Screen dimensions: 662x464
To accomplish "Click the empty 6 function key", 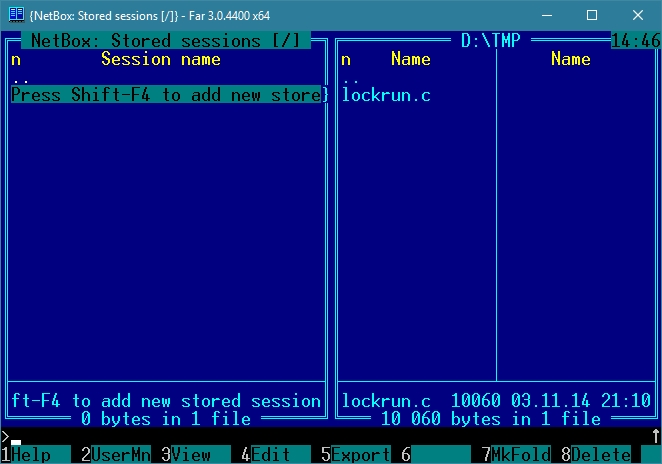I will tap(436, 455).
